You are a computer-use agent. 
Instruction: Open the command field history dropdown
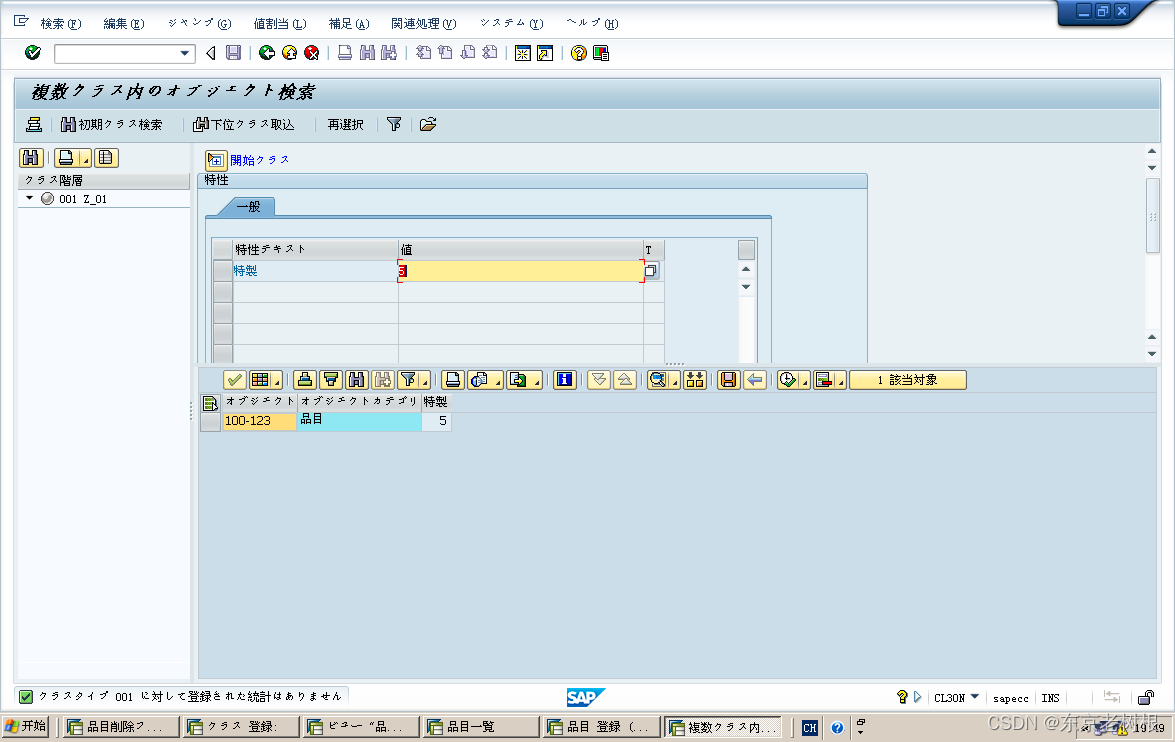(x=185, y=53)
